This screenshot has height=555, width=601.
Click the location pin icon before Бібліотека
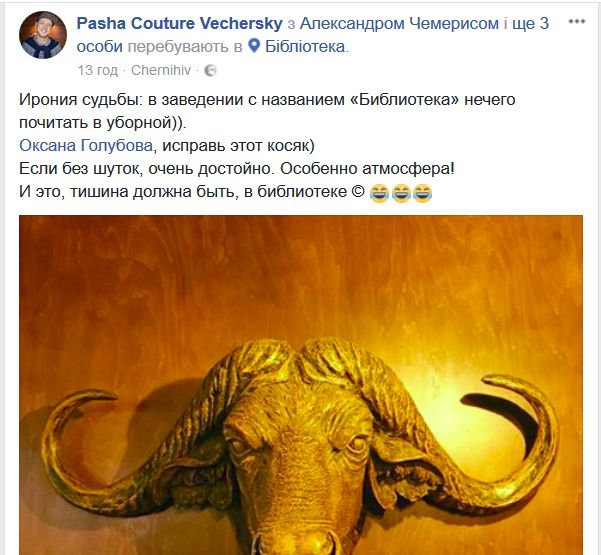(x=254, y=46)
